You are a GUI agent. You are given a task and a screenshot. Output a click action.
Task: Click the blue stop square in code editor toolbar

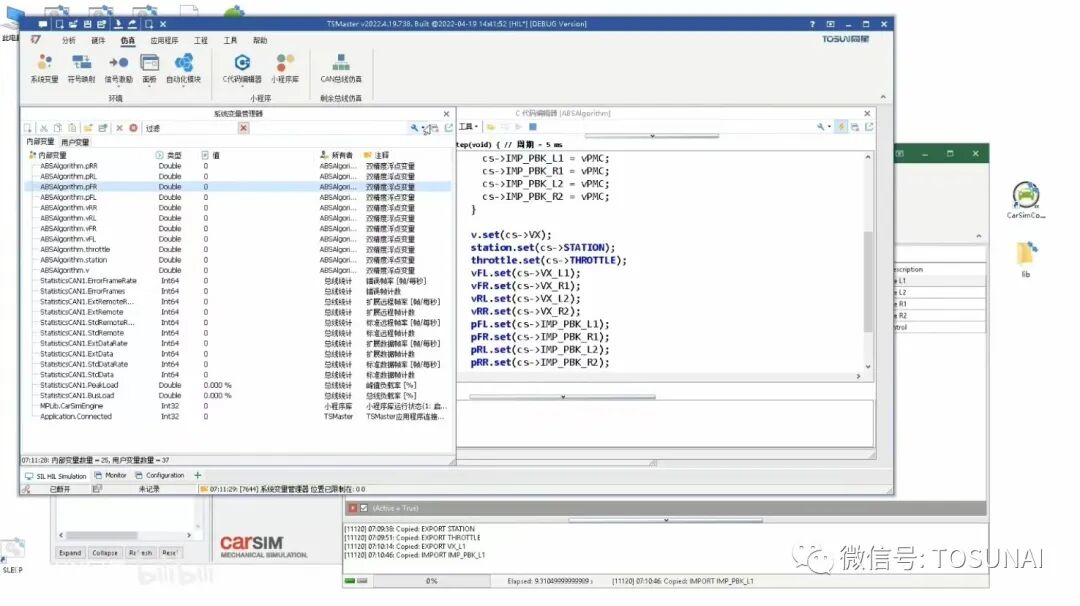click(532, 127)
